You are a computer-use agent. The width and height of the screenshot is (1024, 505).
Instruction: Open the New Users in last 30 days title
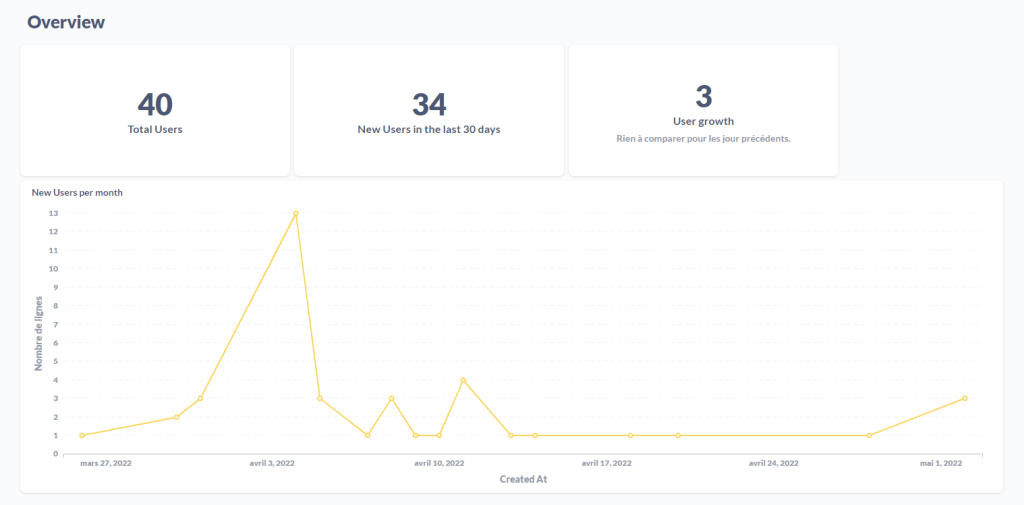point(428,129)
